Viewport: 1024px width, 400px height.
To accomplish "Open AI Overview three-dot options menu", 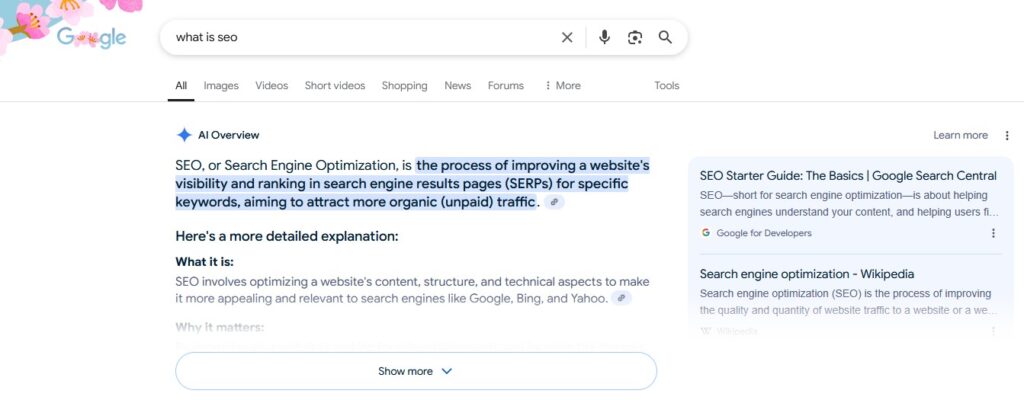I will point(1006,135).
